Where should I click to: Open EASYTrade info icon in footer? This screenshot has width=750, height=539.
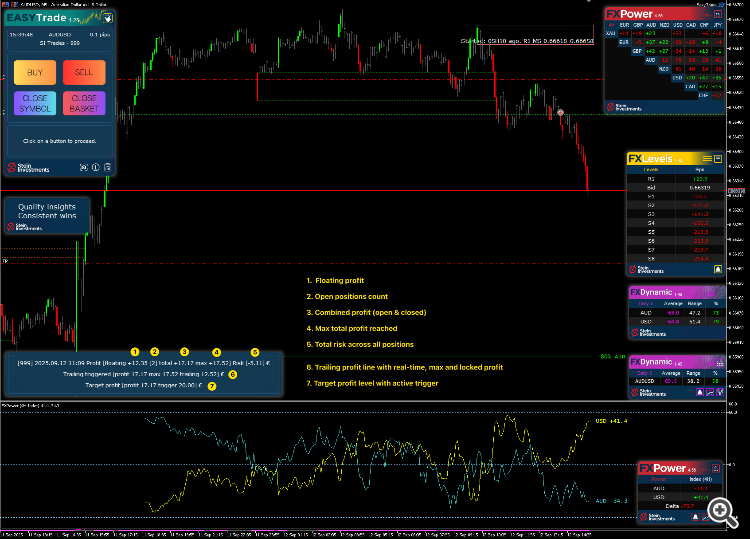pos(96,167)
